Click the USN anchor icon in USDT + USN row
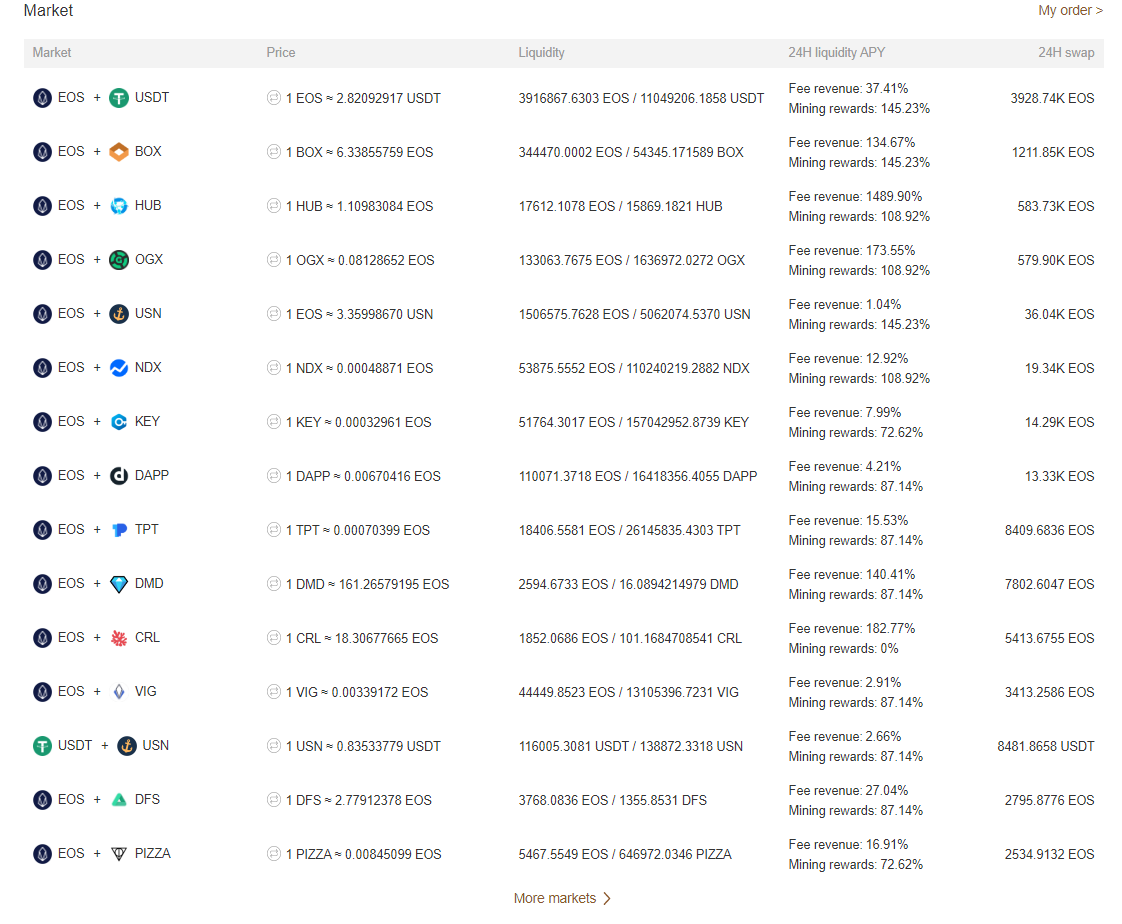This screenshot has width=1122, height=924. point(127,746)
